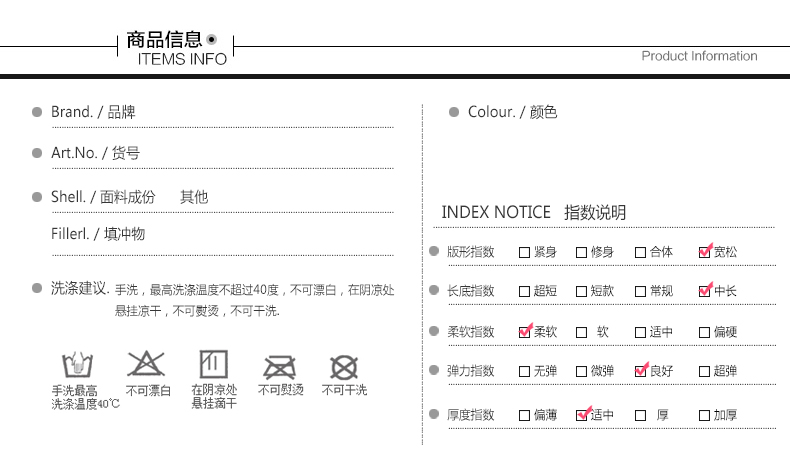Uncheck the 宽松 checkbox
The image size is (790, 460).
coord(704,252)
